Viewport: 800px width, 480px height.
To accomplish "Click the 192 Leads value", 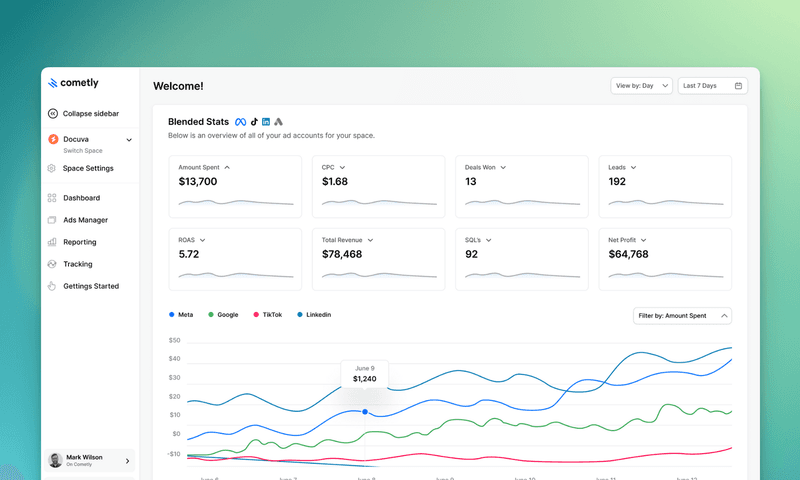I will (x=617, y=182).
